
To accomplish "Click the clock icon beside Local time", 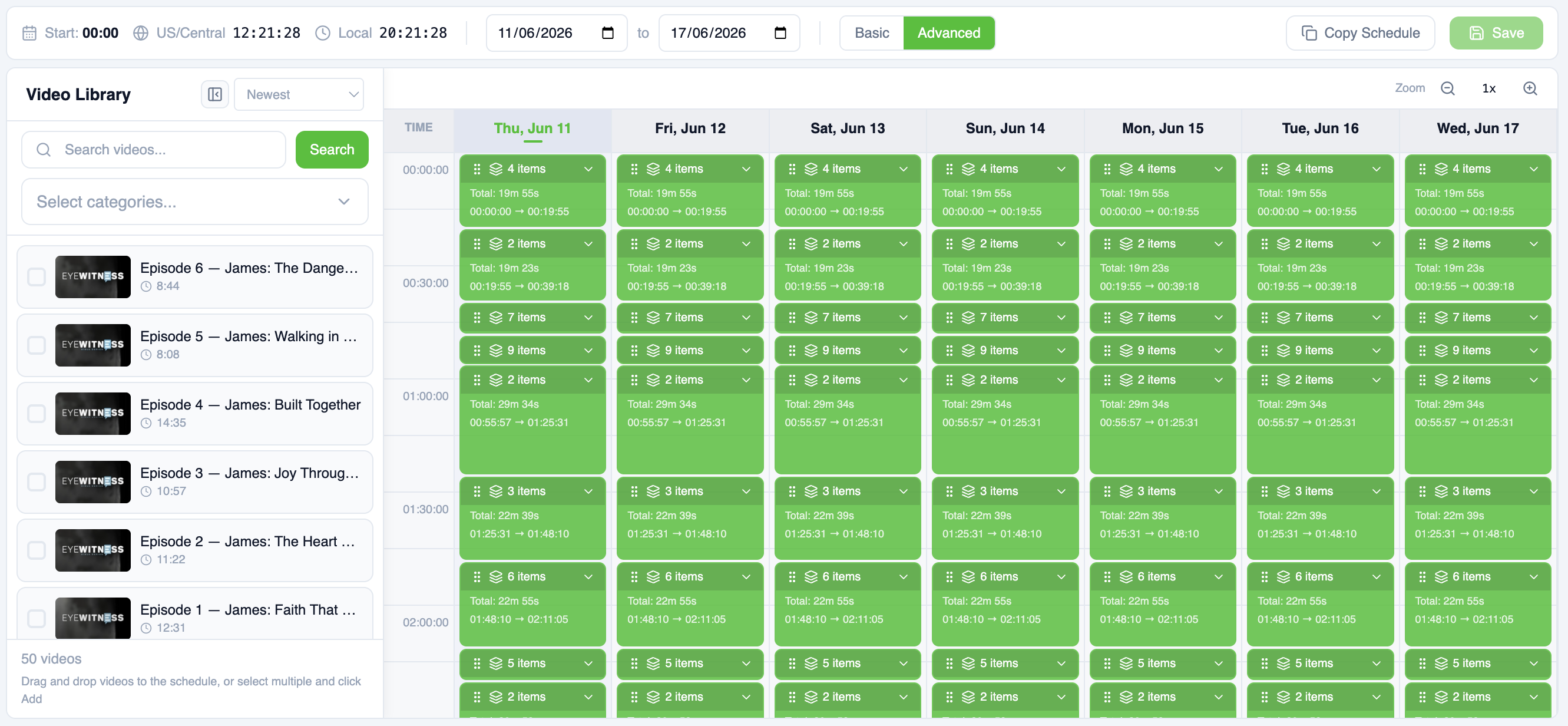I will pos(323,33).
